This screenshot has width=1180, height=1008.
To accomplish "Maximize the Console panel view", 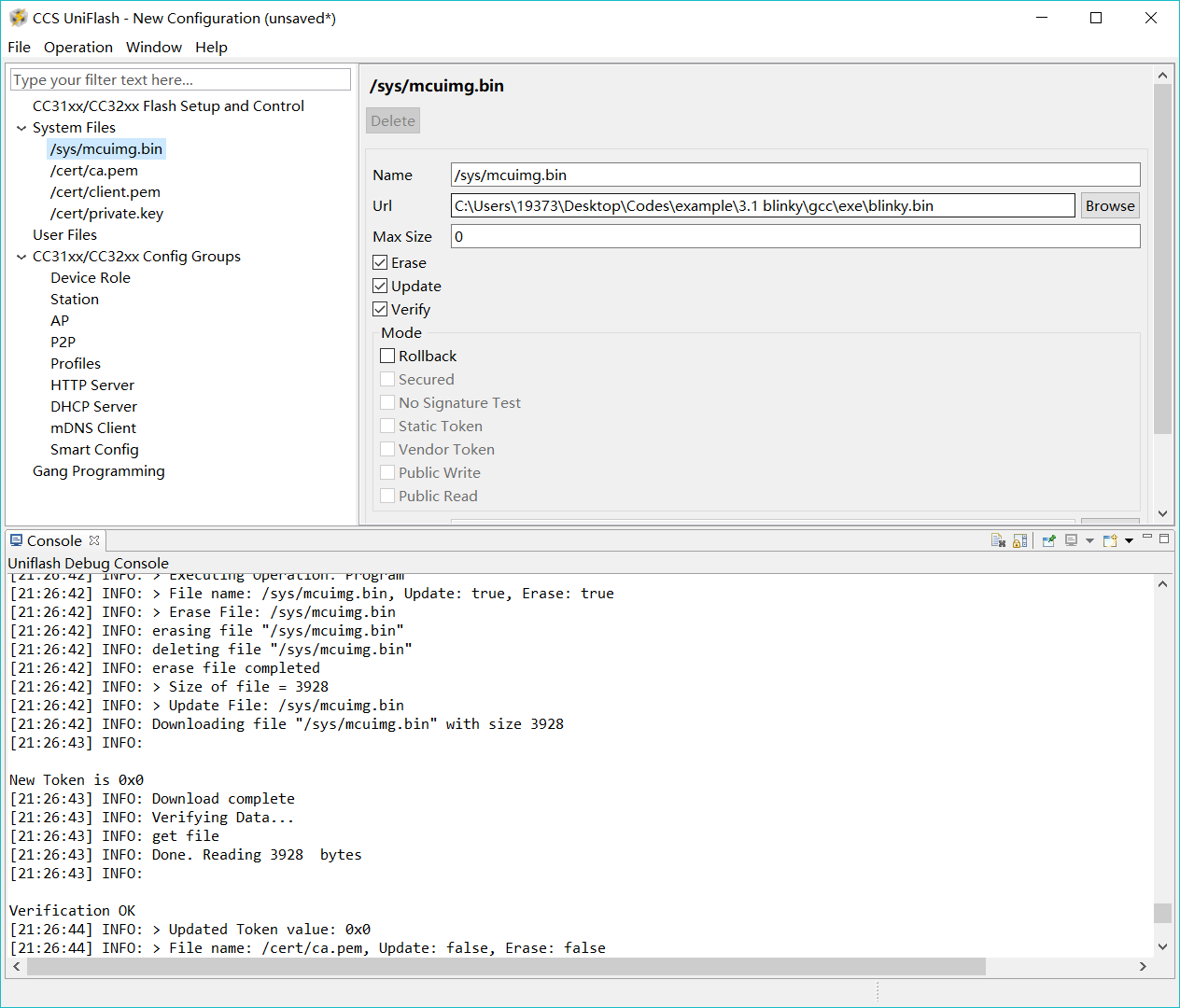I will (1164, 538).
